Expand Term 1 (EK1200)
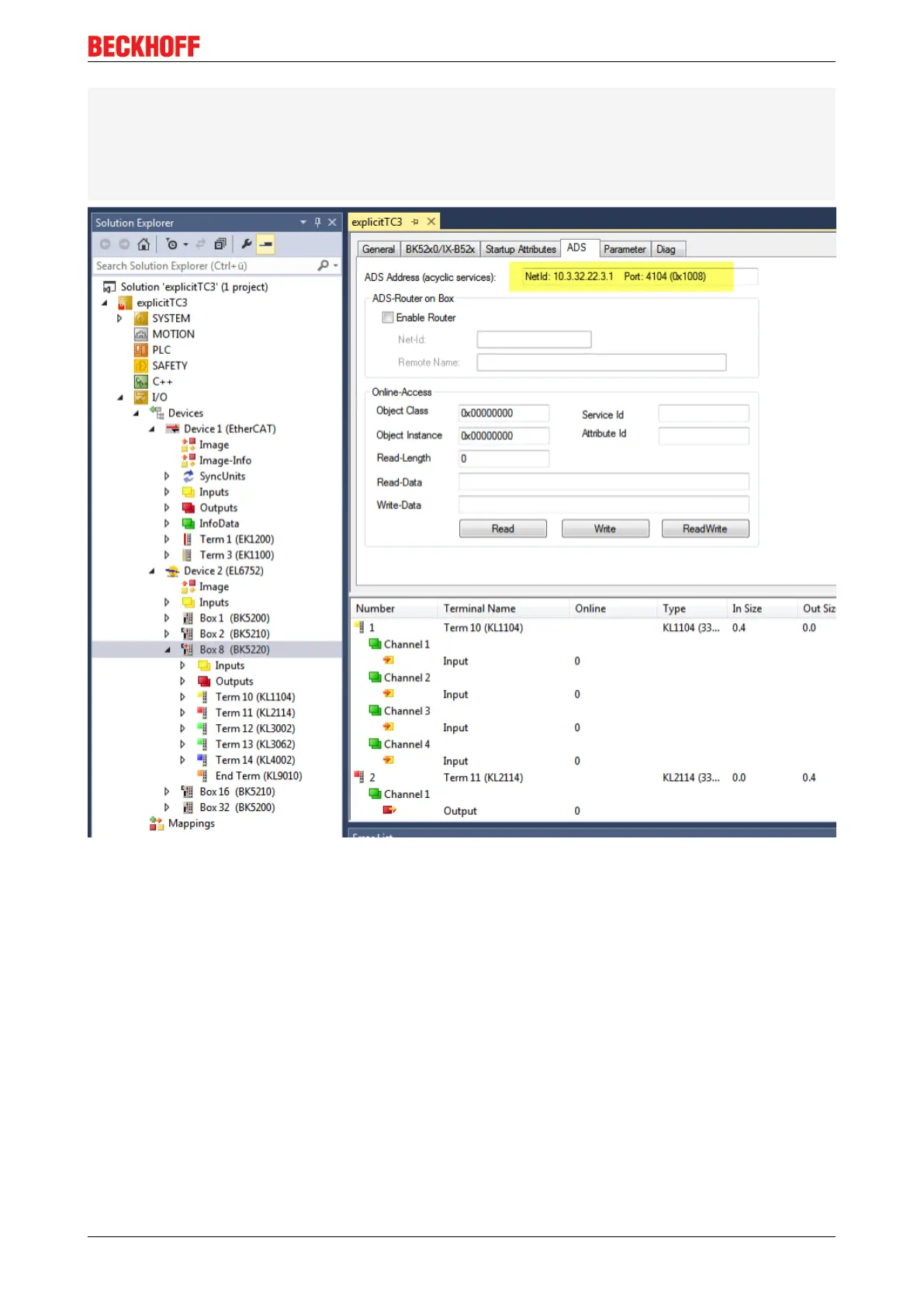 (167, 539)
